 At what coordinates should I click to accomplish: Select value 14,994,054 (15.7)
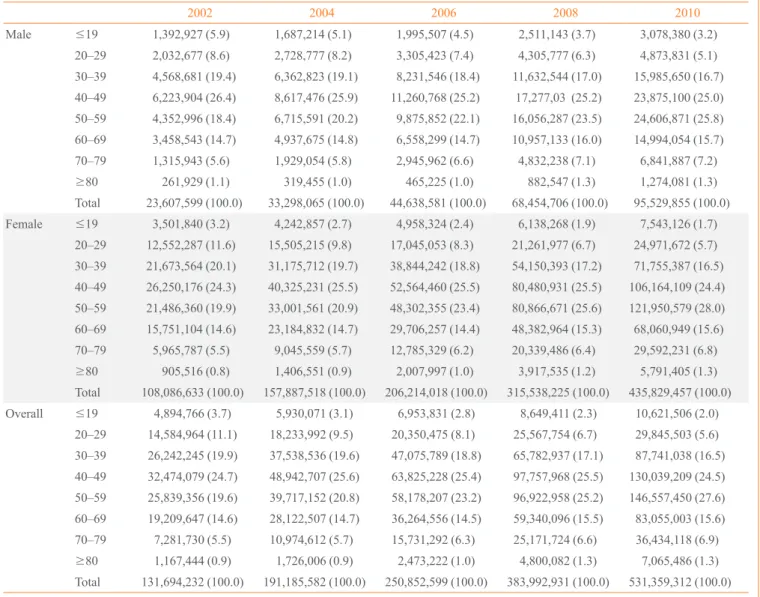tap(679, 140)
